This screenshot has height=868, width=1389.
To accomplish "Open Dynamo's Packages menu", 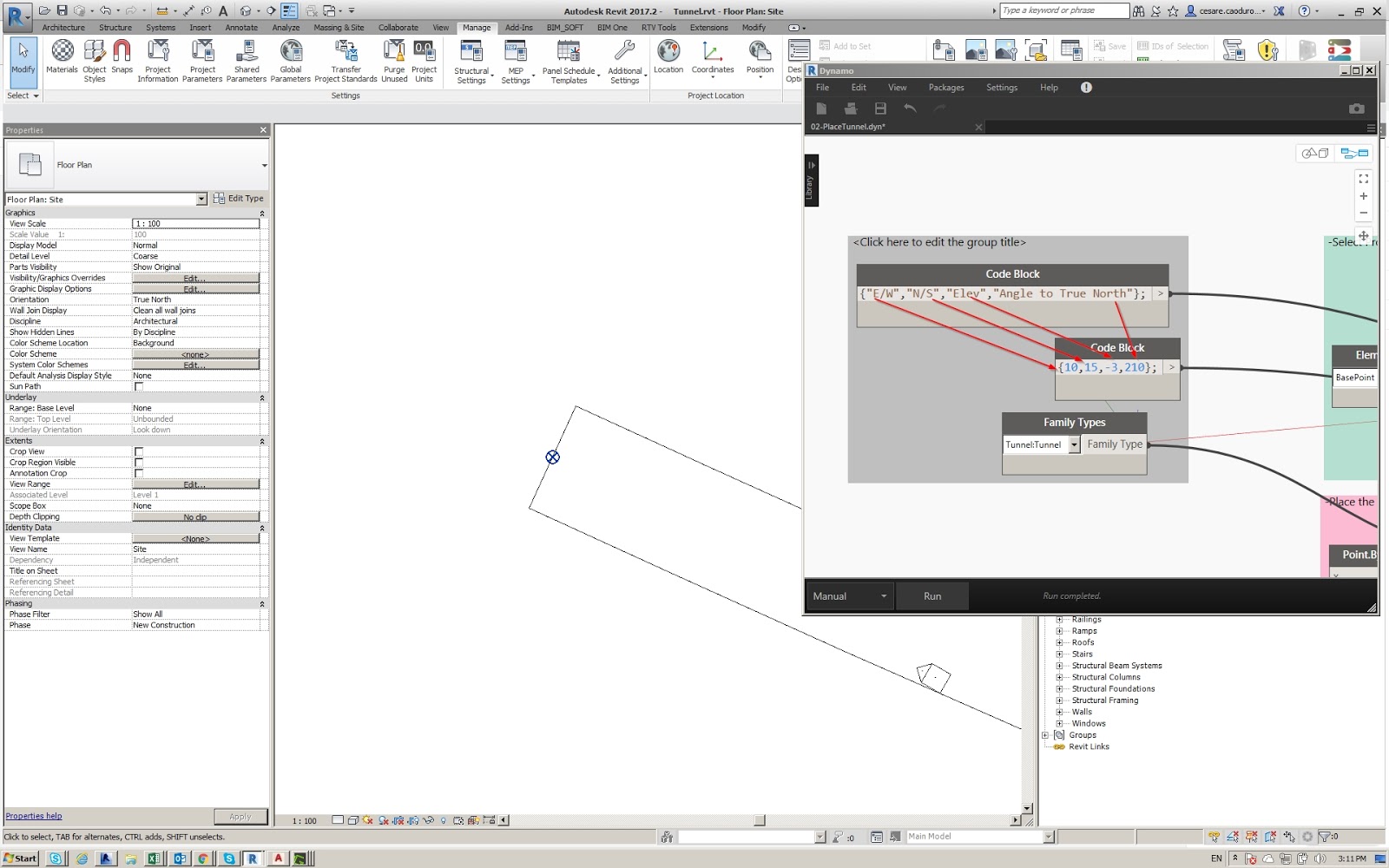I will [x=946, y=87].
